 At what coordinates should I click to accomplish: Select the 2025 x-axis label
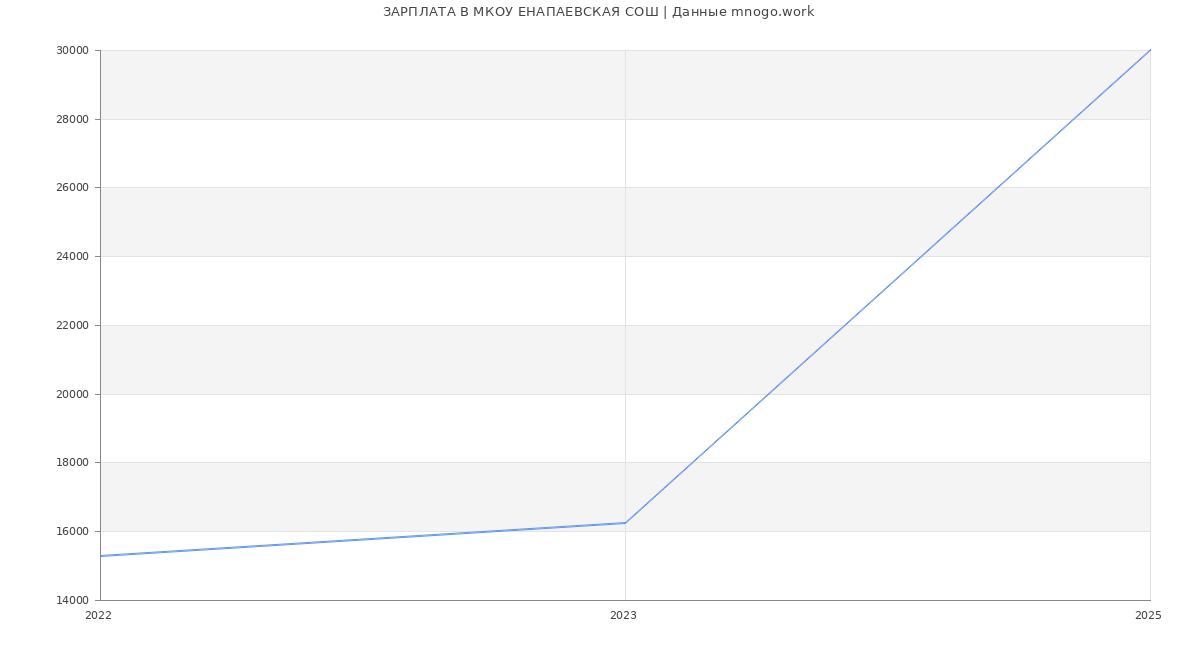pos(1148,616)
